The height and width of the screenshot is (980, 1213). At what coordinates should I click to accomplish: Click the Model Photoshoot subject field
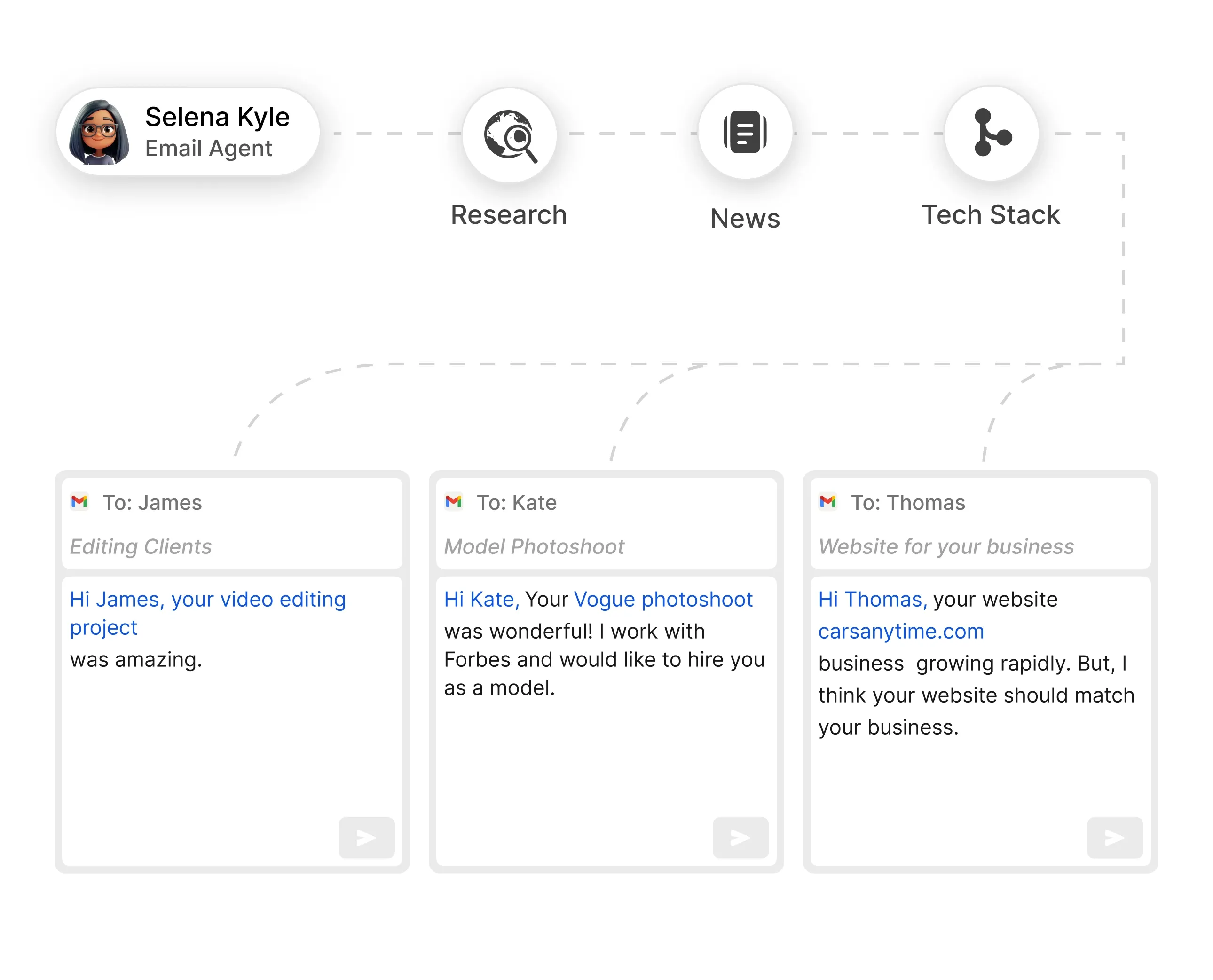click(x=534, y=546)
